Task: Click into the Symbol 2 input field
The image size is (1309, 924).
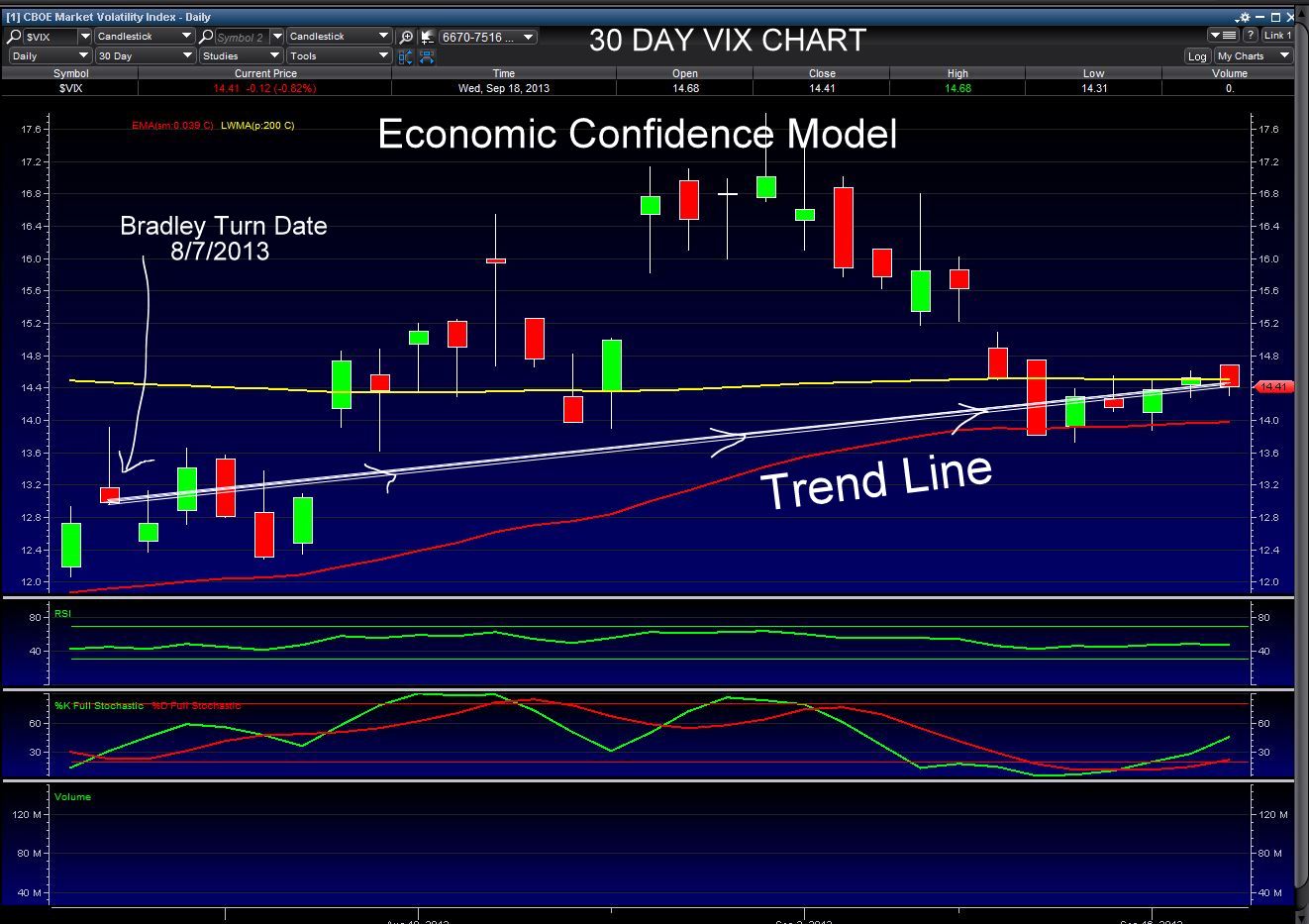Action: [x=243, y=37]
